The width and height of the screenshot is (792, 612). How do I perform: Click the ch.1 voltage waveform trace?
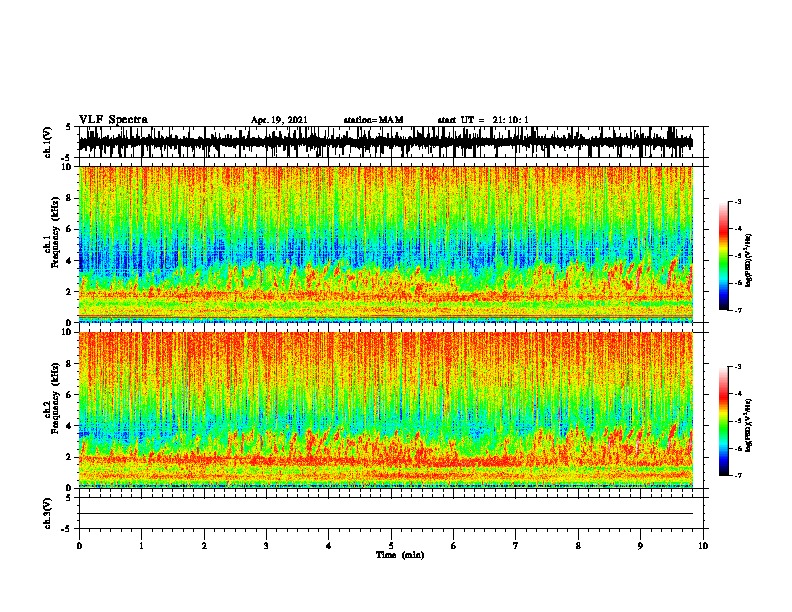pyautogui.click(x=386, y=142)
